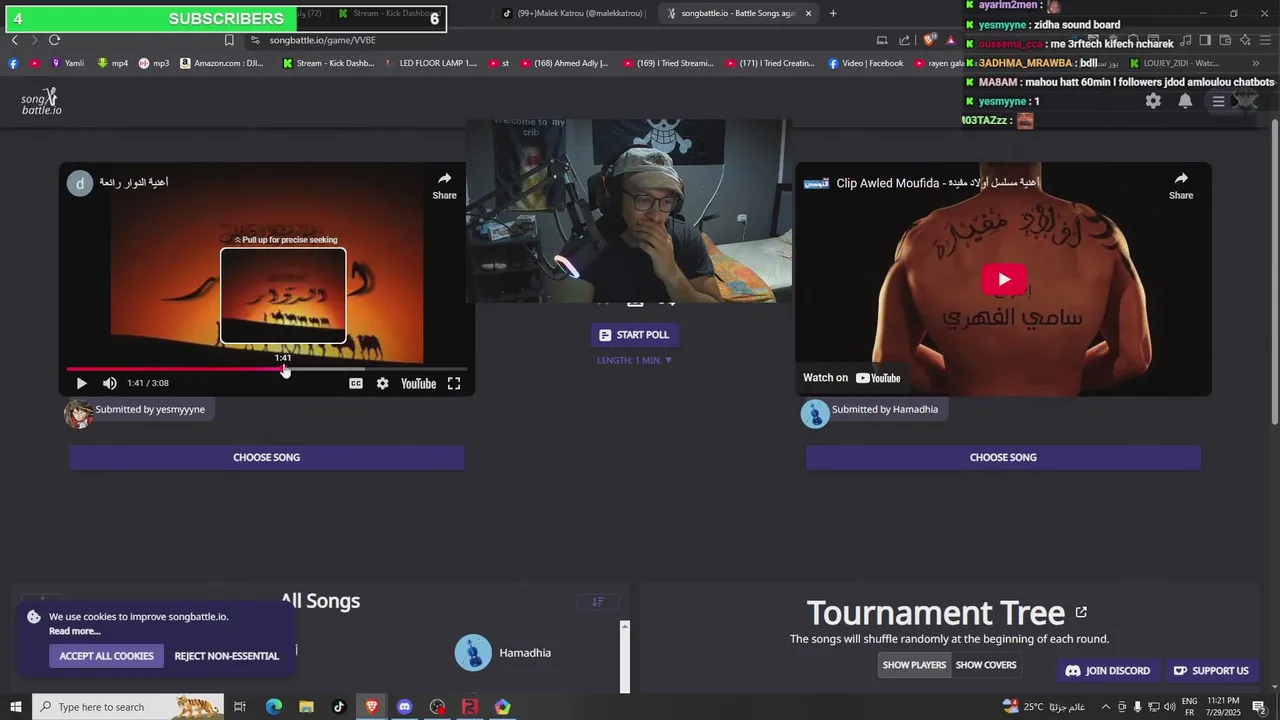Open the LED FLOOR LAMP bookmark
1280x720 pixels.
430,63
